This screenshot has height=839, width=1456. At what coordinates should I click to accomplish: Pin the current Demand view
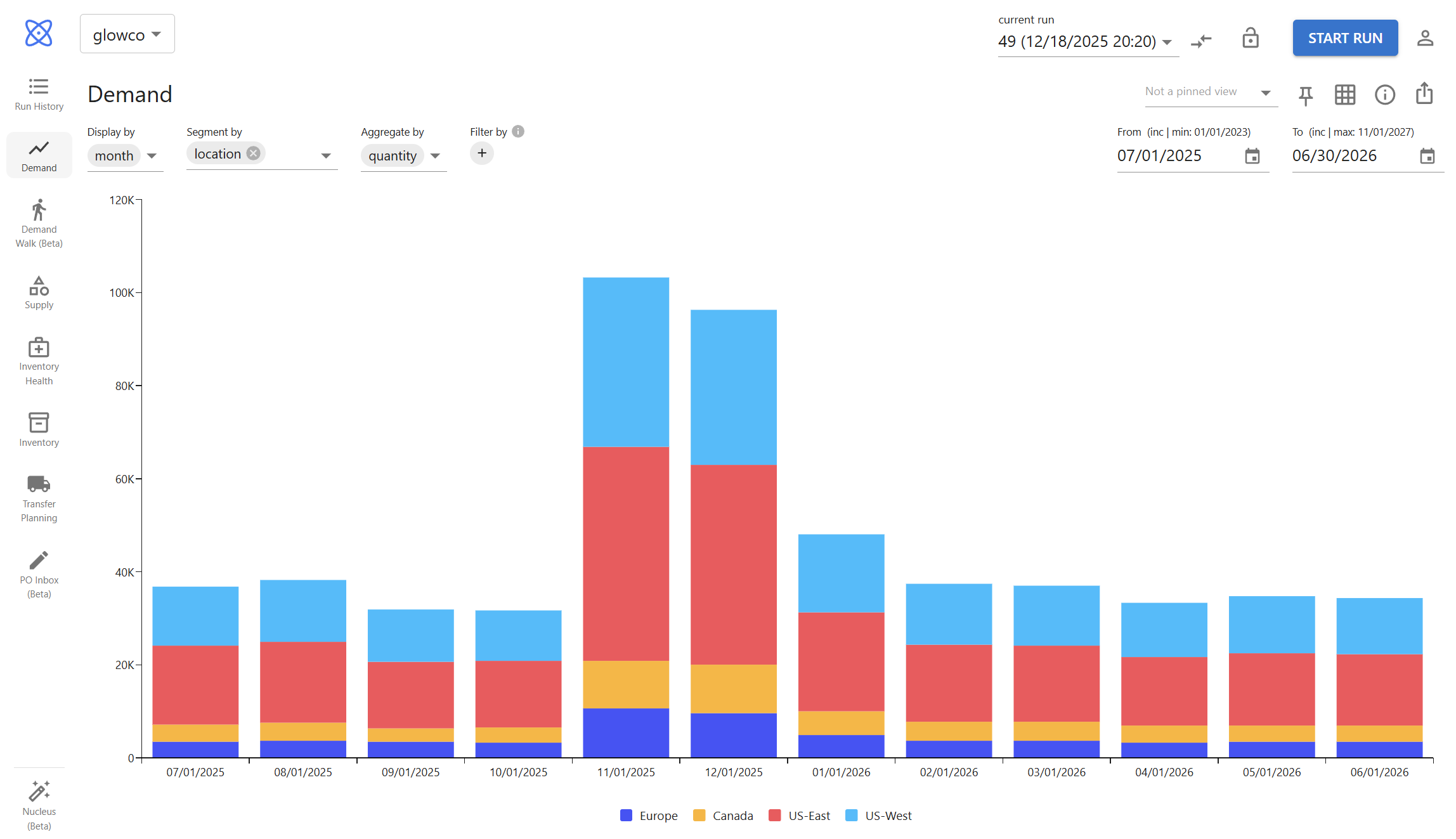(x=1305, y=94)
